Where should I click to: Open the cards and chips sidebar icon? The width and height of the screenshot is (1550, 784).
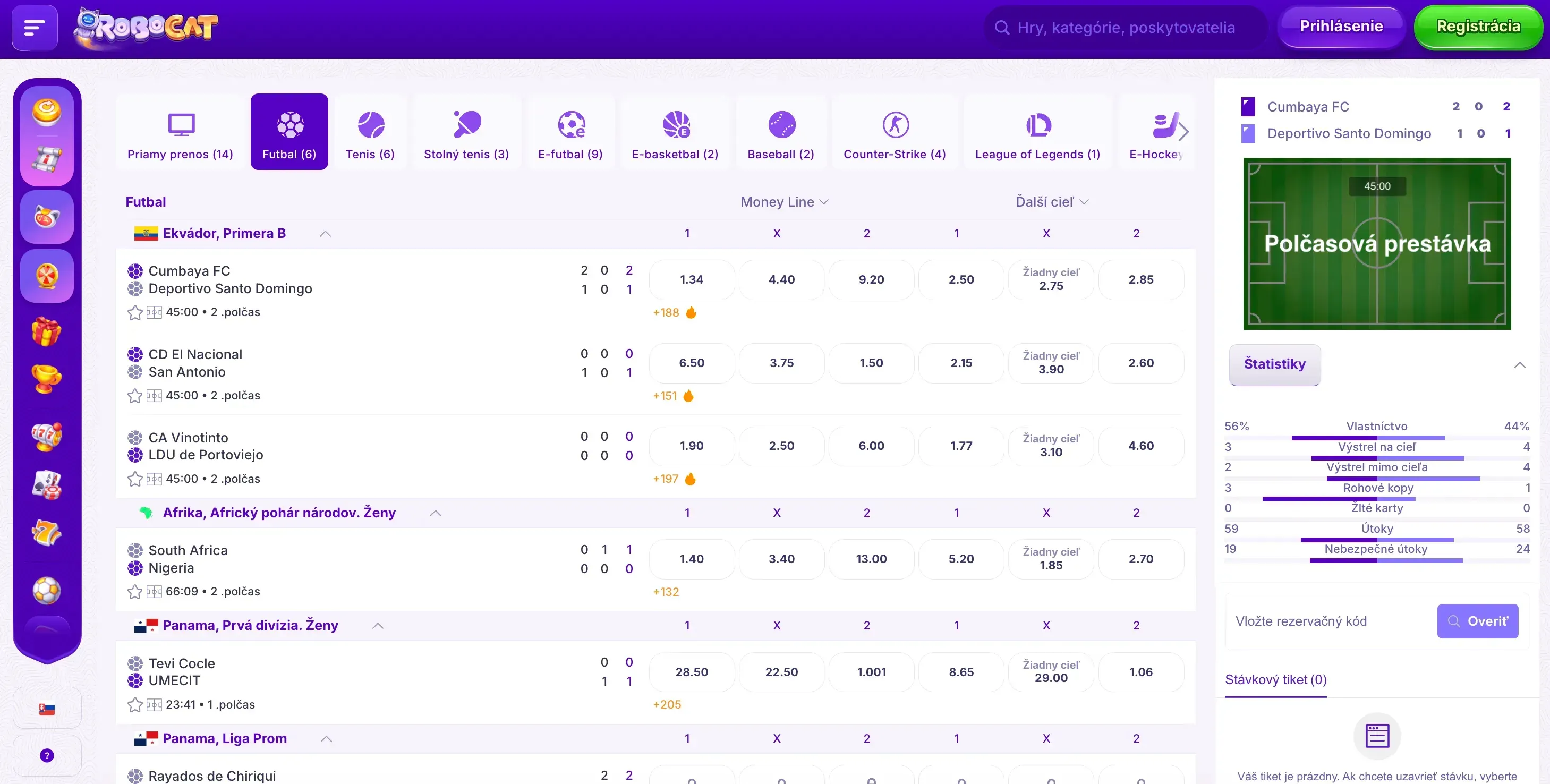[47, 485]
